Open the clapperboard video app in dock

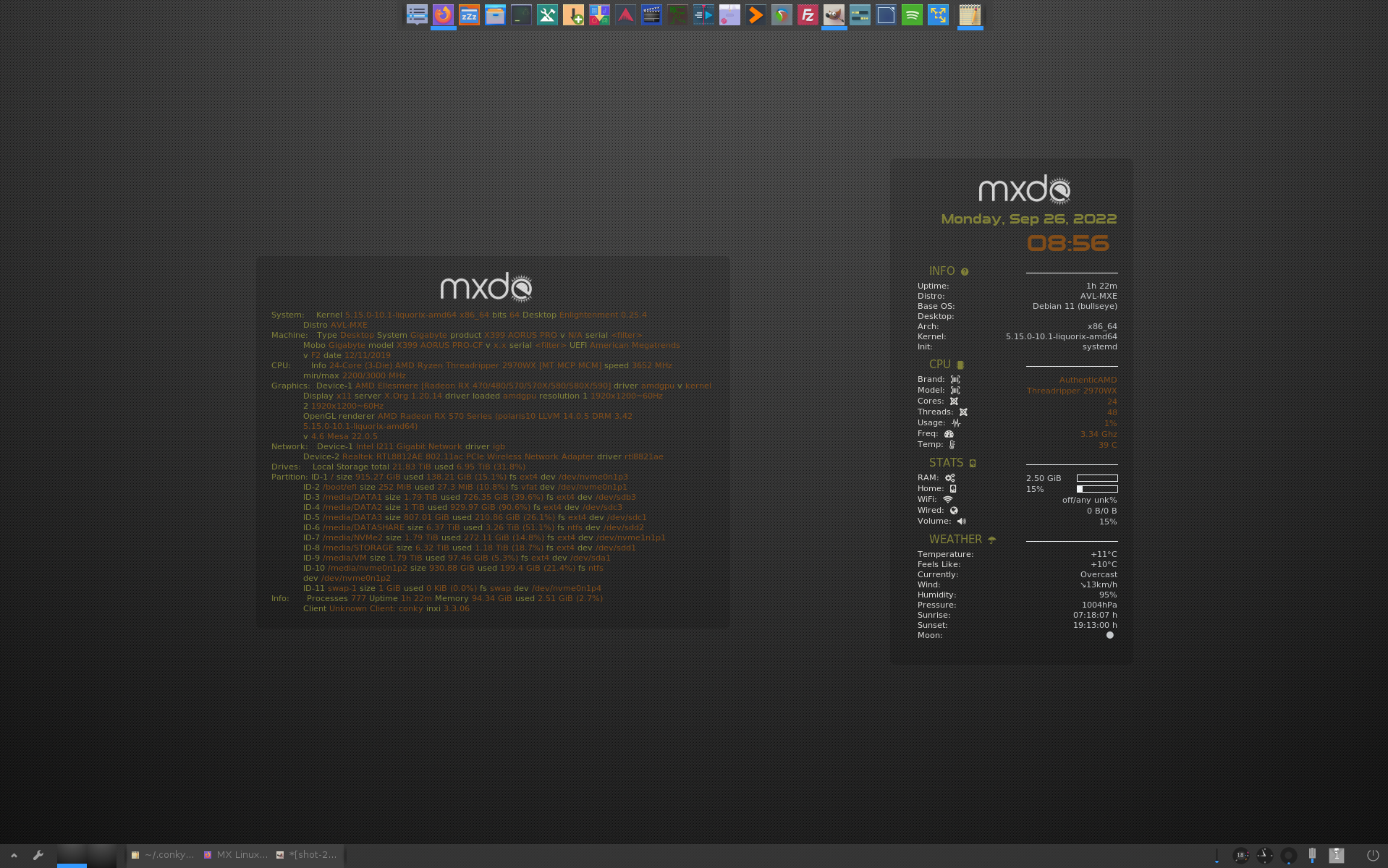coord(651,15)
